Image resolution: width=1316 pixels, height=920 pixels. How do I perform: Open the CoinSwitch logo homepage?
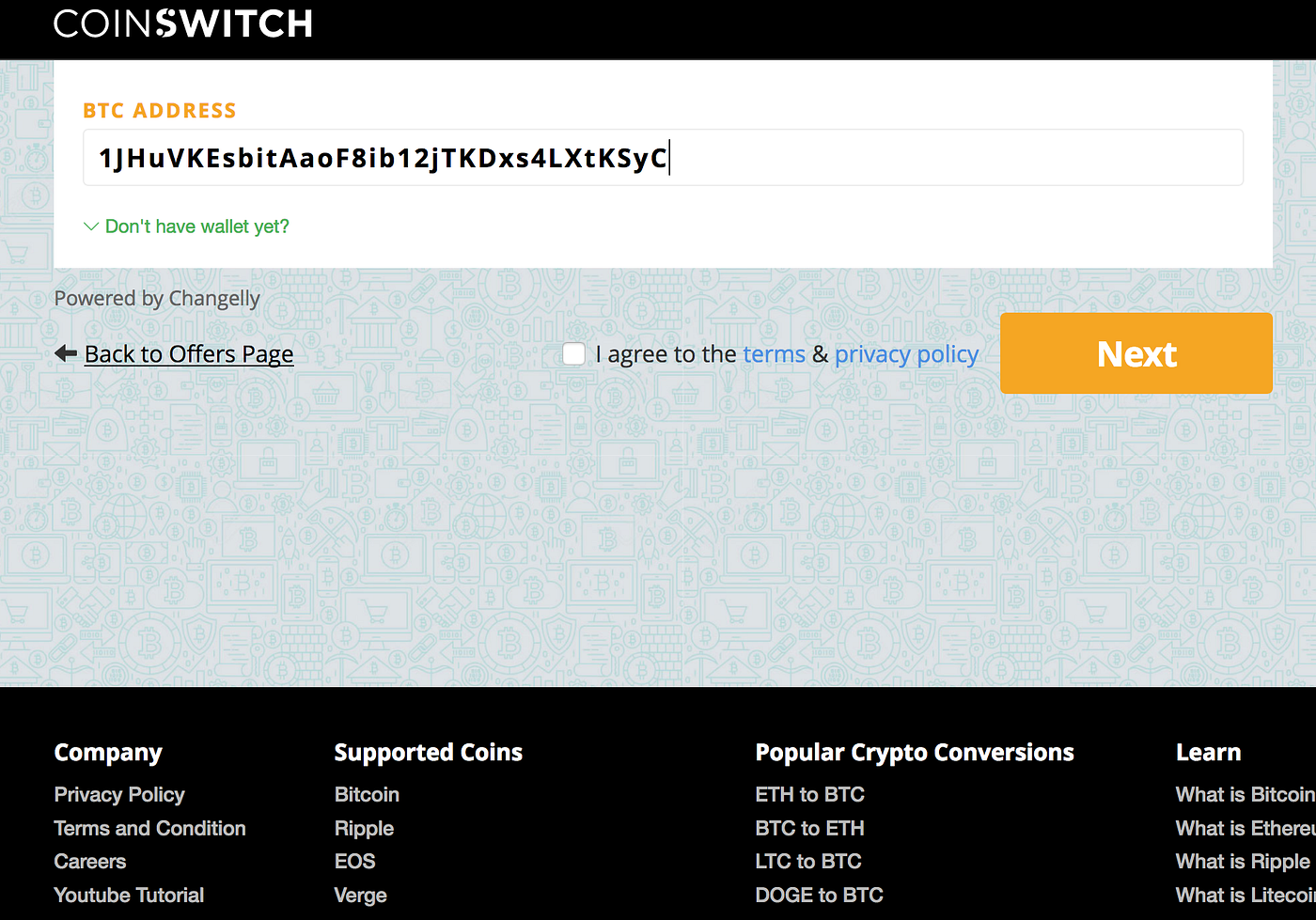tap(183, 23)
